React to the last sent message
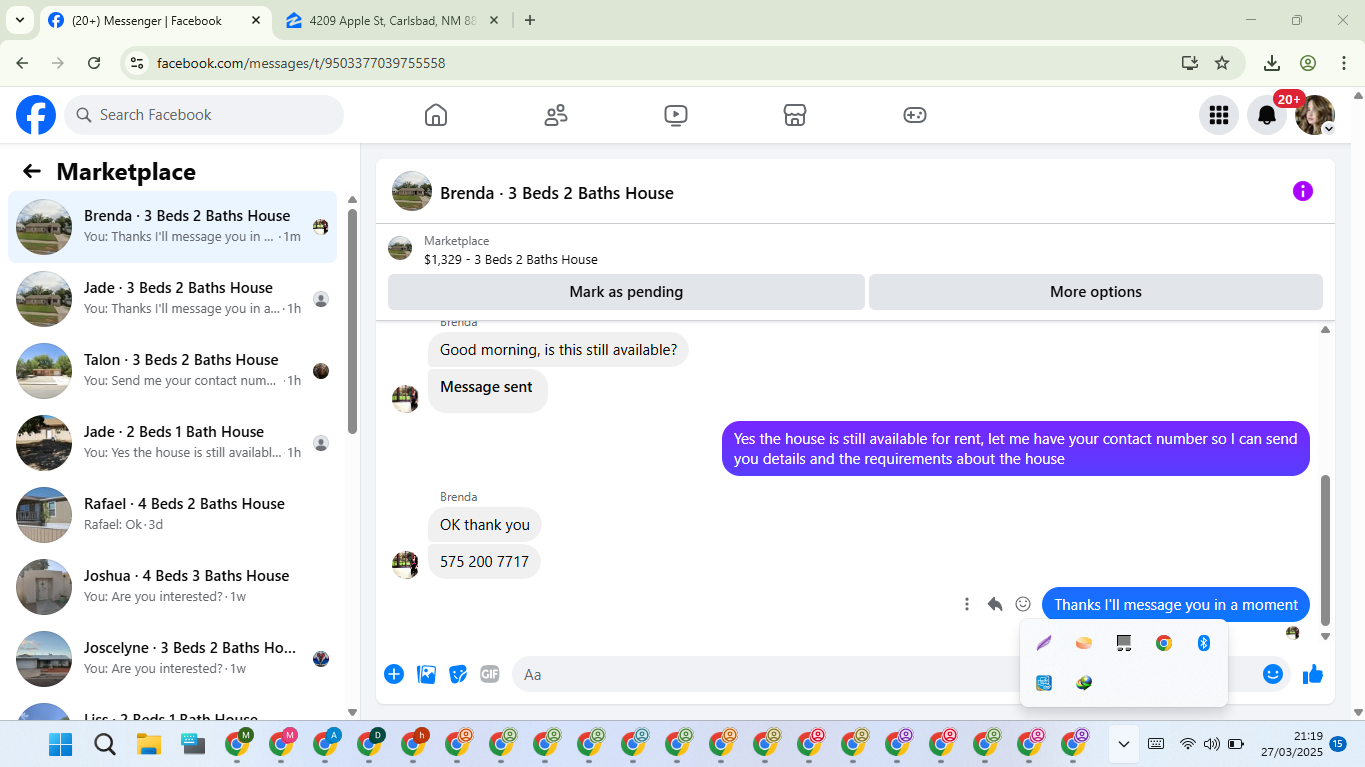 click(x=1023, y=604)
